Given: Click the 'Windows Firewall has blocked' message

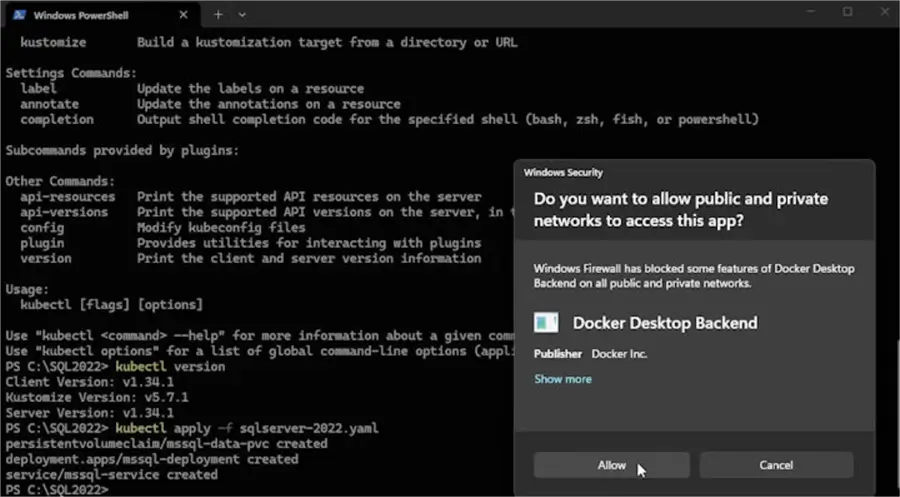Looking at the screenshot, I should 694,276.
